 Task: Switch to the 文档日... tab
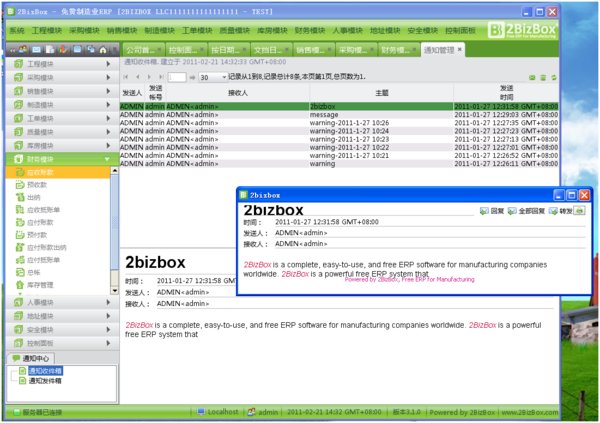[x=270, y=50]
